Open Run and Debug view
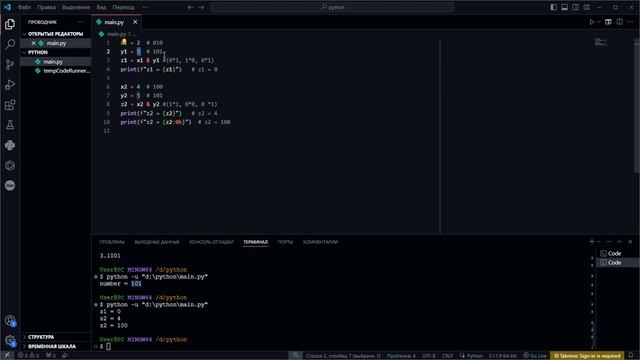Image resolution: width=640 pixels, height=360 pixels. [10, 84]
